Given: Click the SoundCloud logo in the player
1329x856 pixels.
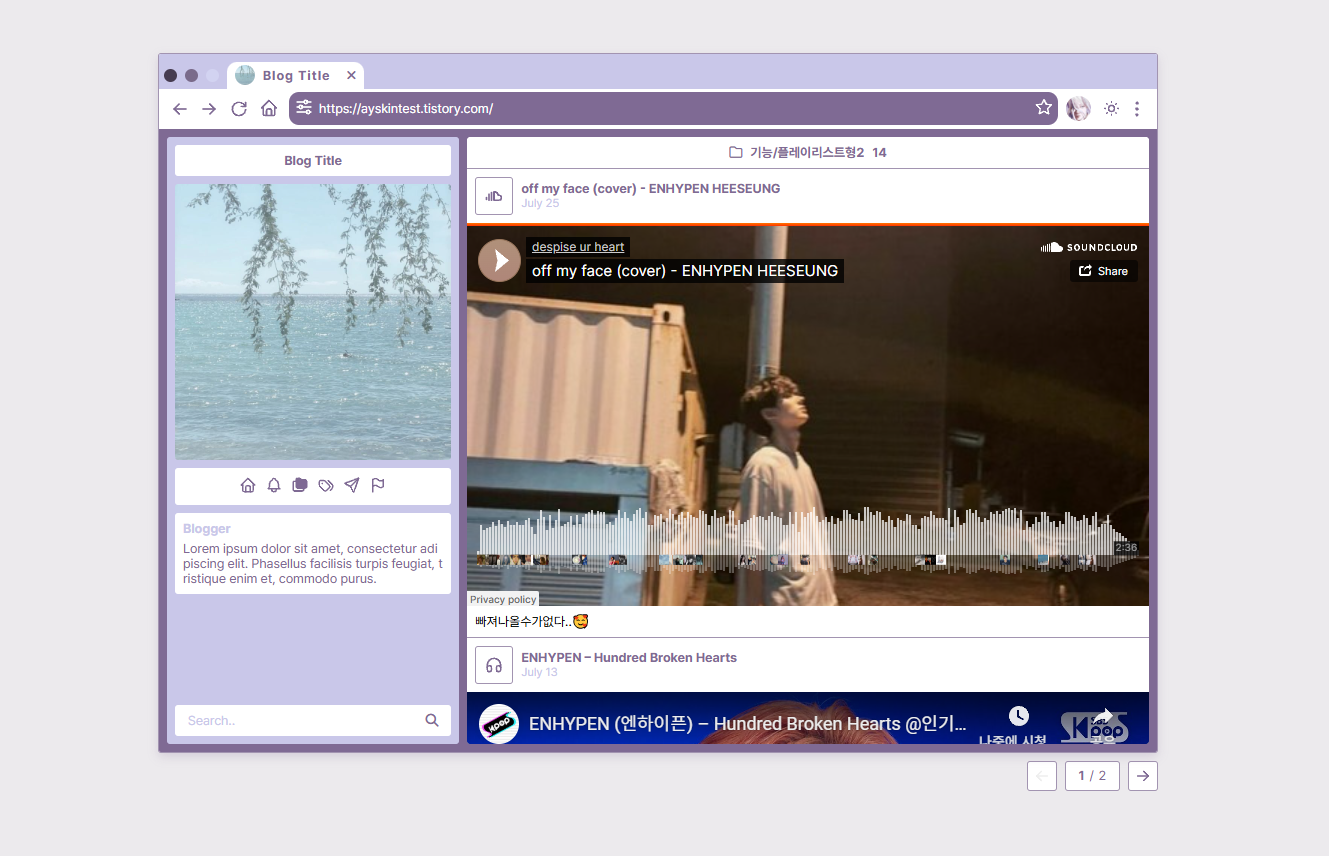Looking at the screenshot, I should [x=1088, y=247].
